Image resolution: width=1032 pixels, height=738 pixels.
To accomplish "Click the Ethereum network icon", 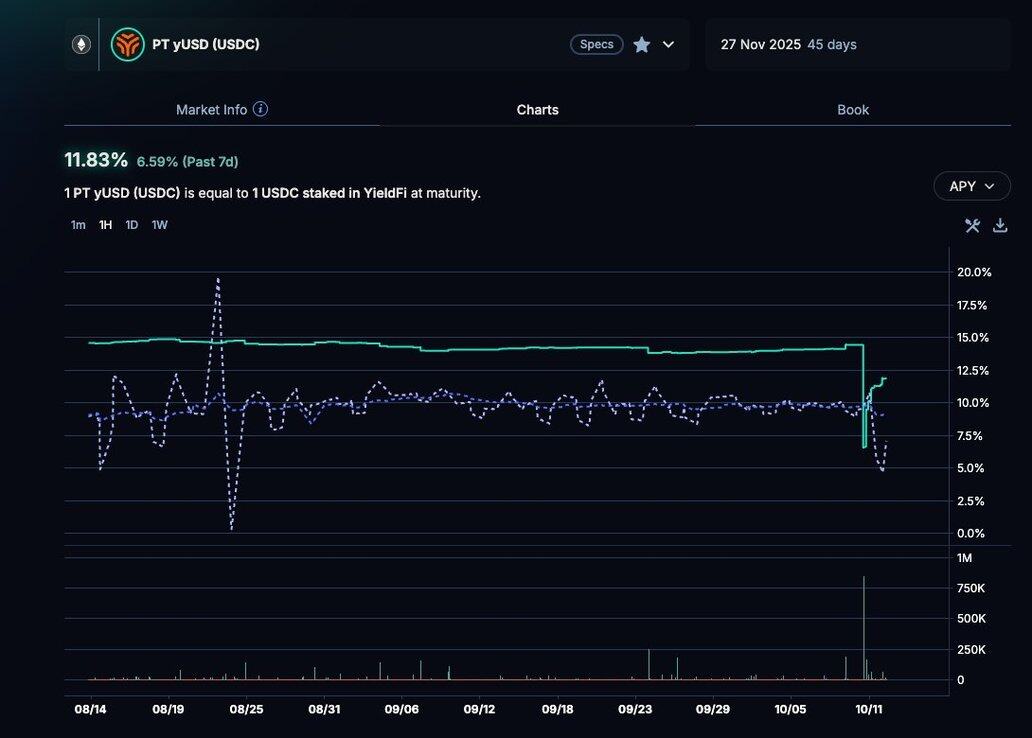I will pos(81,44).
